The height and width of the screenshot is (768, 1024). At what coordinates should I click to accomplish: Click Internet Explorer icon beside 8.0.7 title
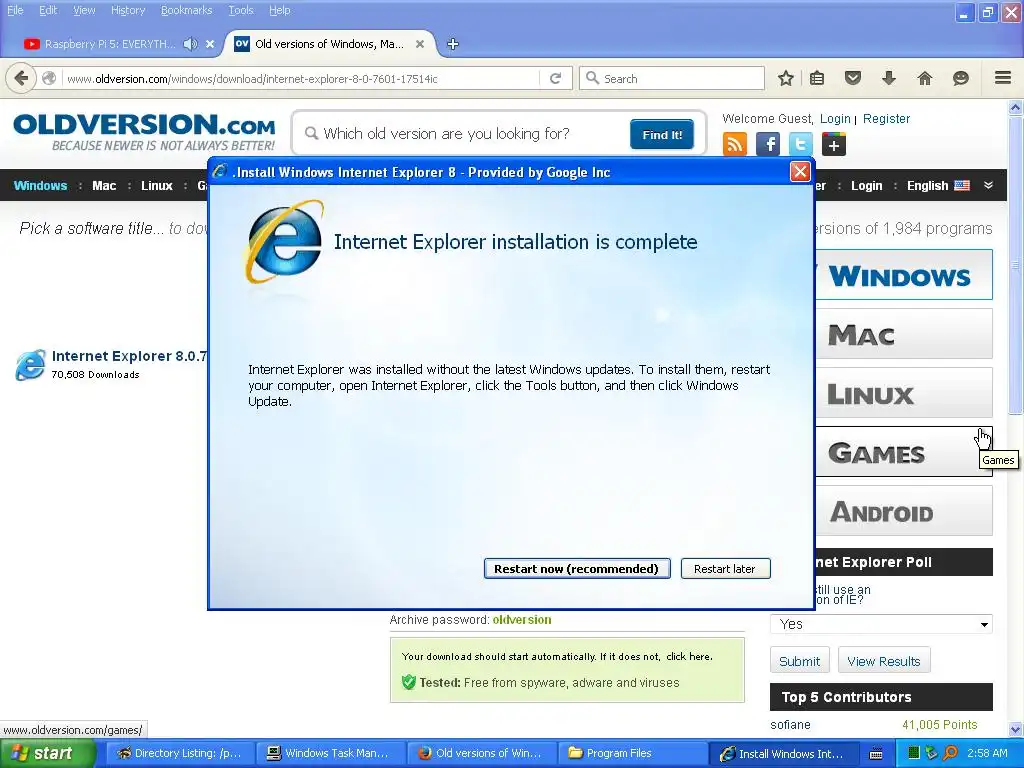(30, 364)
